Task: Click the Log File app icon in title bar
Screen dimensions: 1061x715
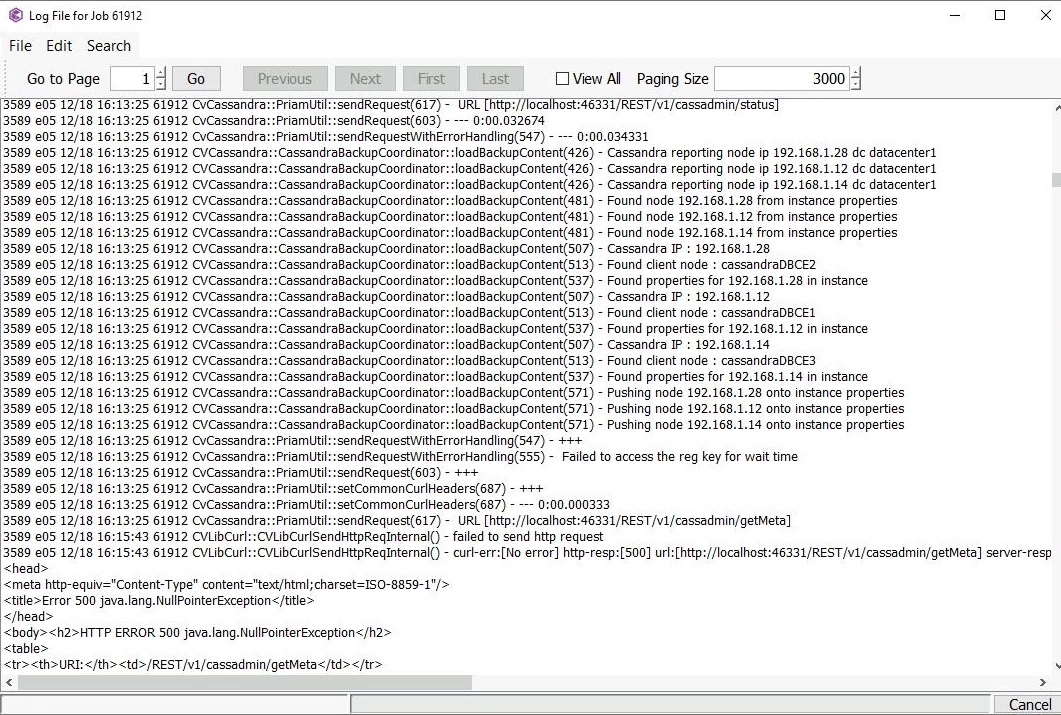Action: (x=15, y=15)
